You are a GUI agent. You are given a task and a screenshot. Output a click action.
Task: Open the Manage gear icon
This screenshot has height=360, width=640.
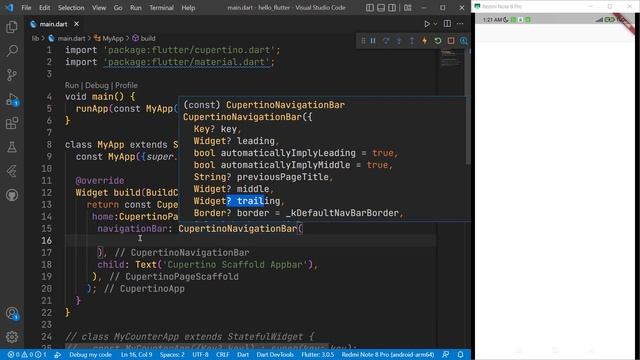tap(12, 337)
